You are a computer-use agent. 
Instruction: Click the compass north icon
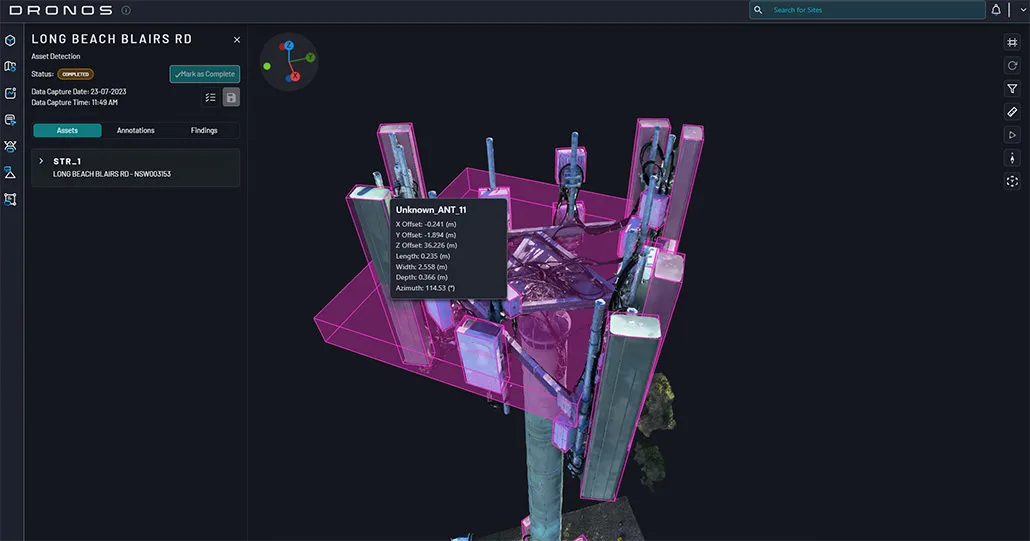[x=1012, y=158]
